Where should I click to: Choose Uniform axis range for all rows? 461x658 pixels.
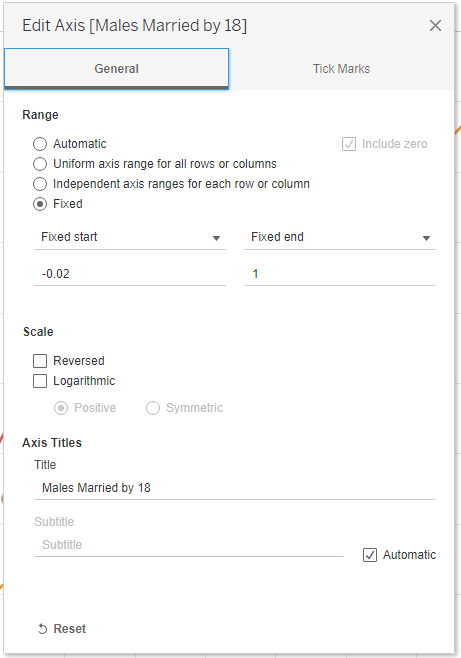click(40, 164)
